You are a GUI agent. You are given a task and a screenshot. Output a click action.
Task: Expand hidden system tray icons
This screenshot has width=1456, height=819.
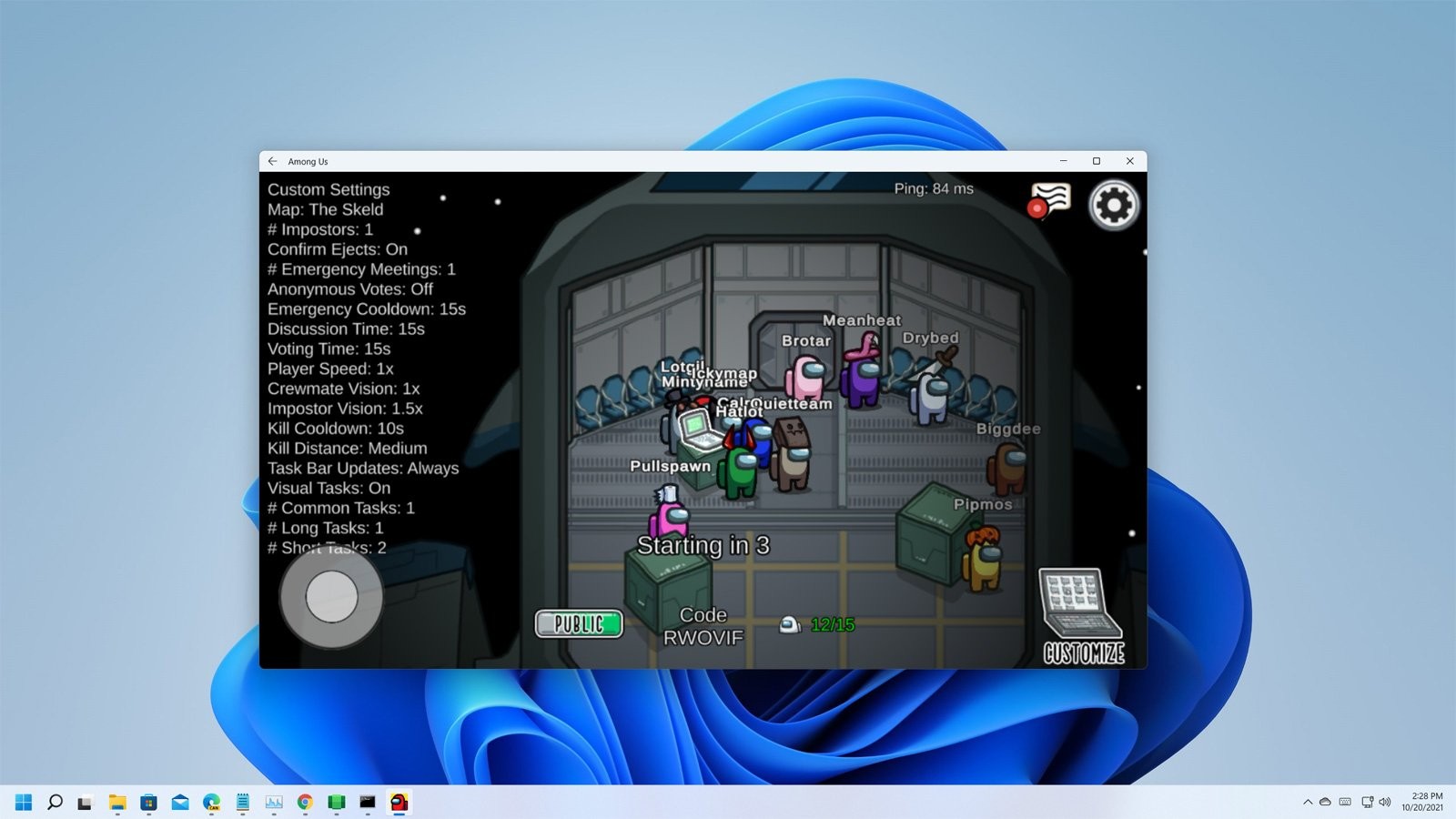(x=1308, y=802)
